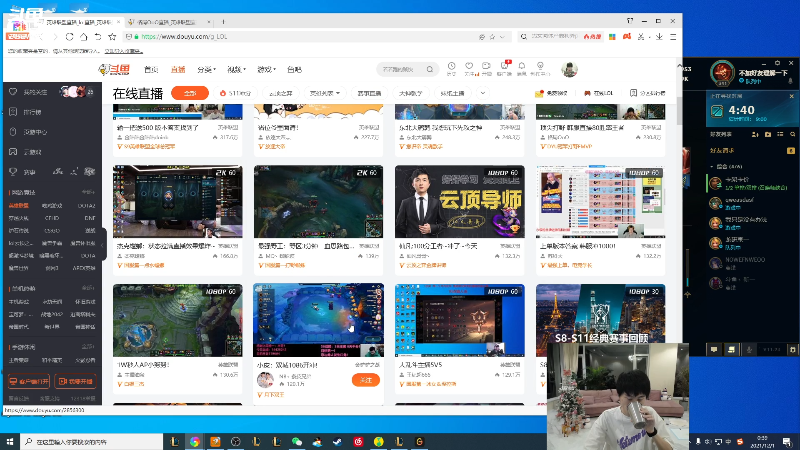Collapse the friend group in LoL client
Image resolution: width=800 pixels, height=450 pixels.
point(712,166)
